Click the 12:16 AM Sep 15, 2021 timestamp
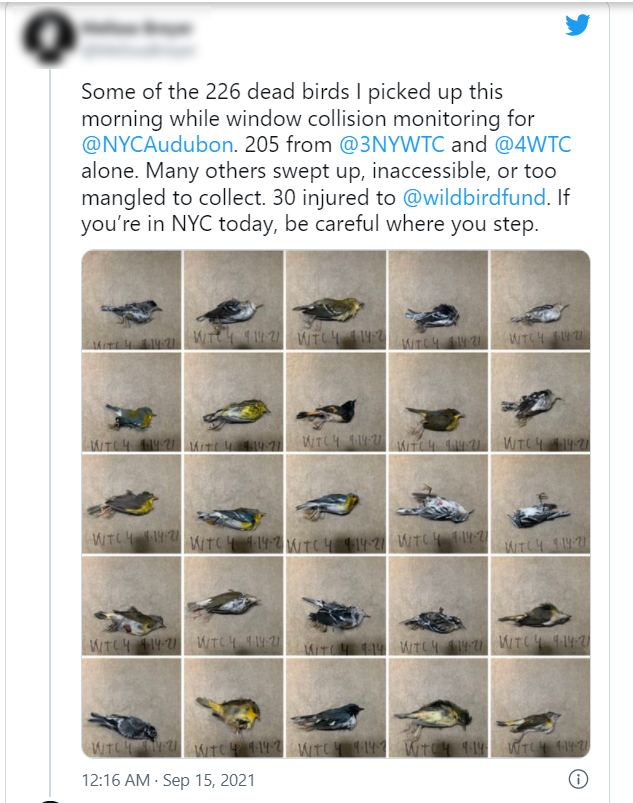 pos(168,780)
